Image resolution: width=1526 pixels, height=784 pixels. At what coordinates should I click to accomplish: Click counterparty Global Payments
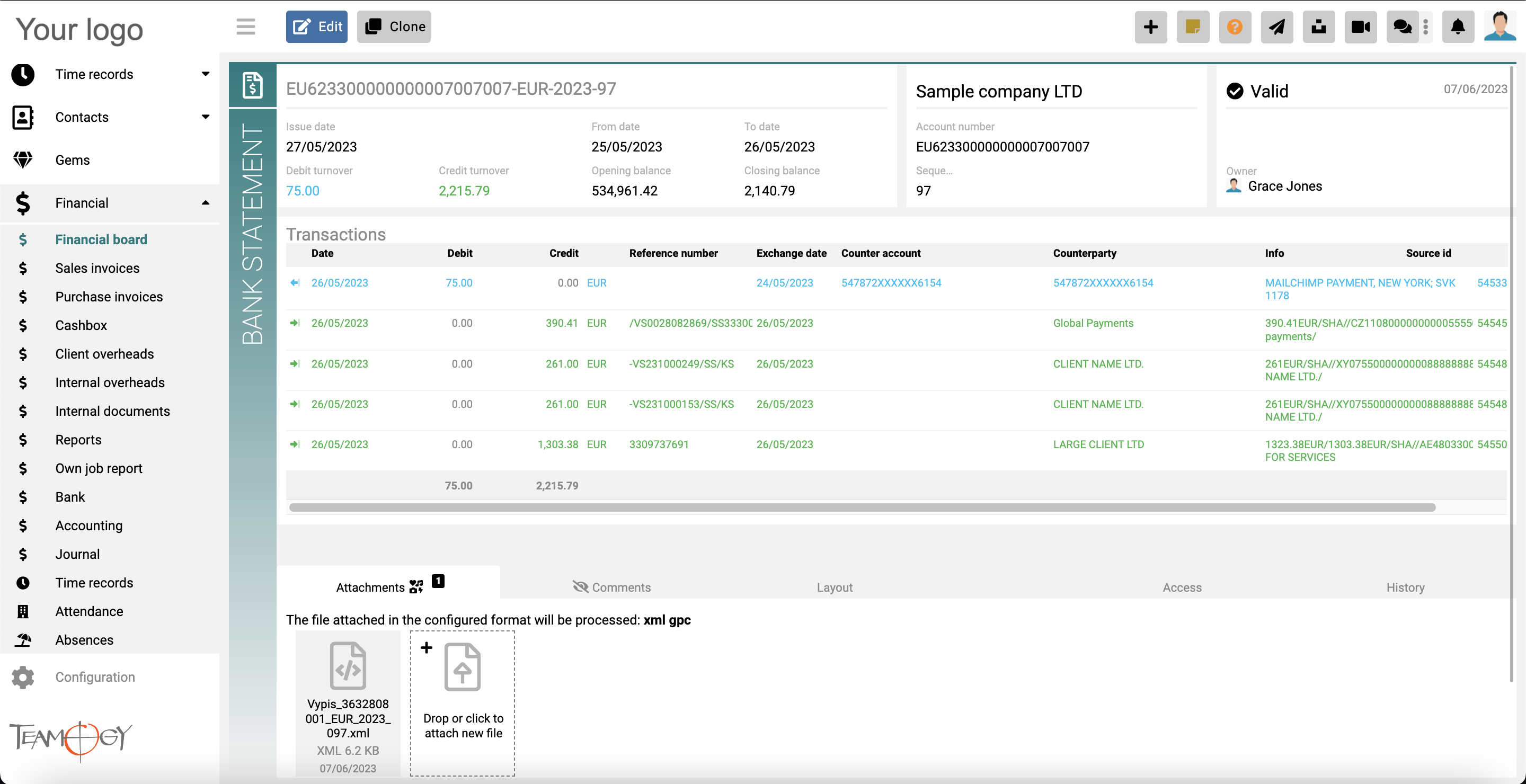click(x=1093, y=323)
